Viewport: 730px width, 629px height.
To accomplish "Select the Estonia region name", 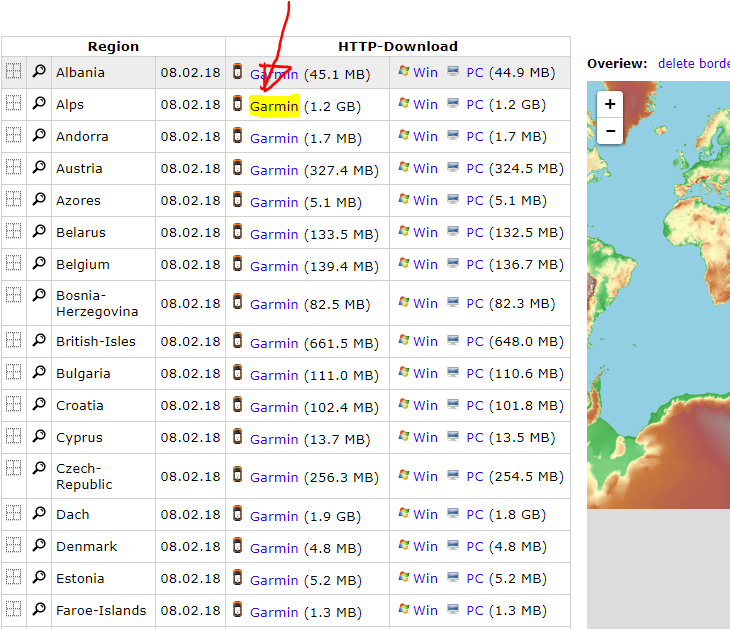I will pyautogui.click(x=80, y=578).
